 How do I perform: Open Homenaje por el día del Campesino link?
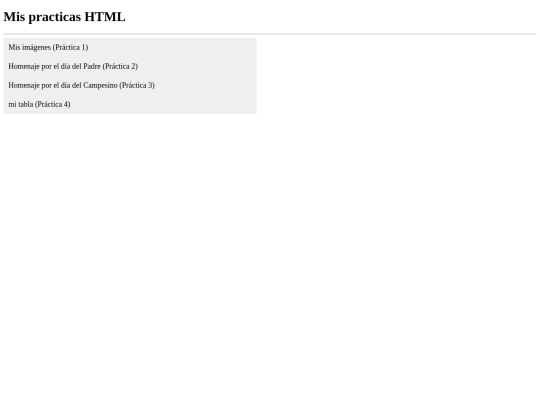click(82, 85)
